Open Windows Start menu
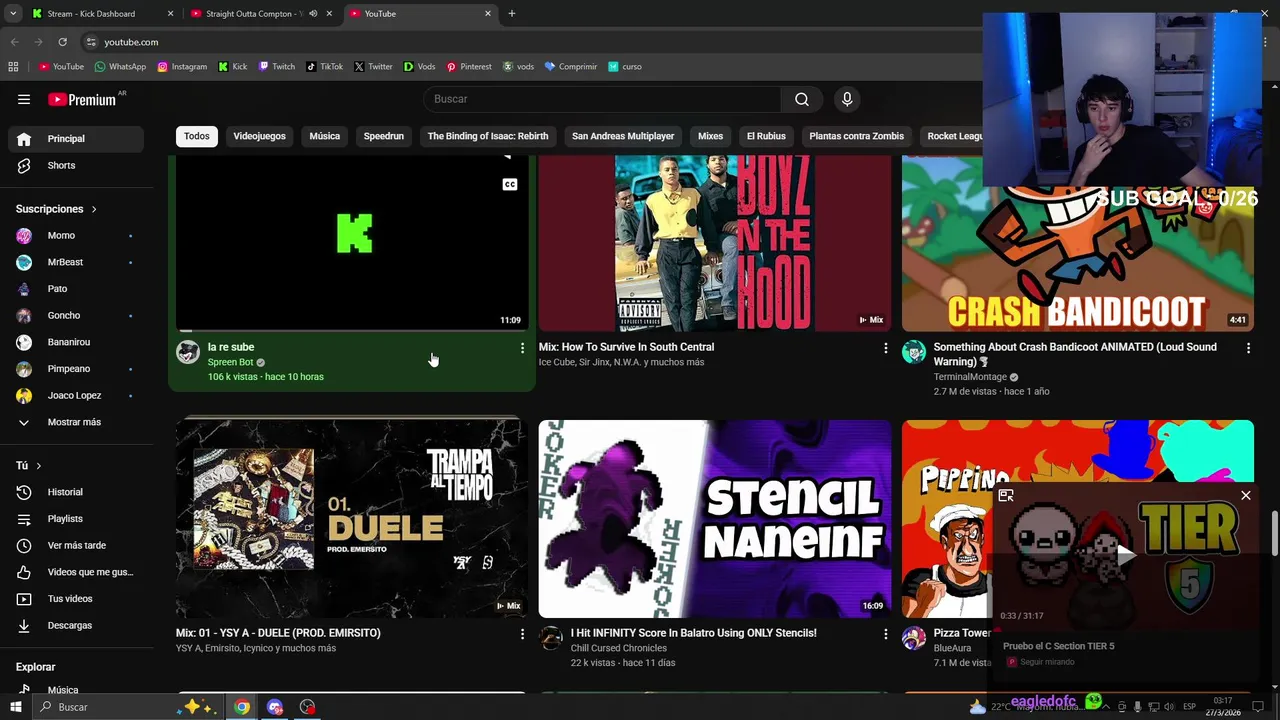The height and width of the screenshot is (720, 1280). 15,707
